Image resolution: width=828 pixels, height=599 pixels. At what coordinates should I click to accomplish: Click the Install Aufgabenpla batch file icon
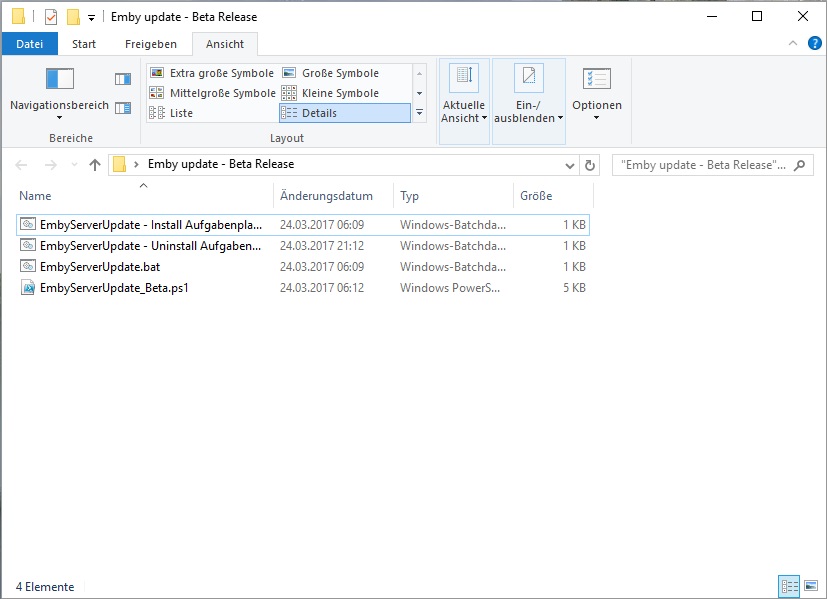pos(28,224)
